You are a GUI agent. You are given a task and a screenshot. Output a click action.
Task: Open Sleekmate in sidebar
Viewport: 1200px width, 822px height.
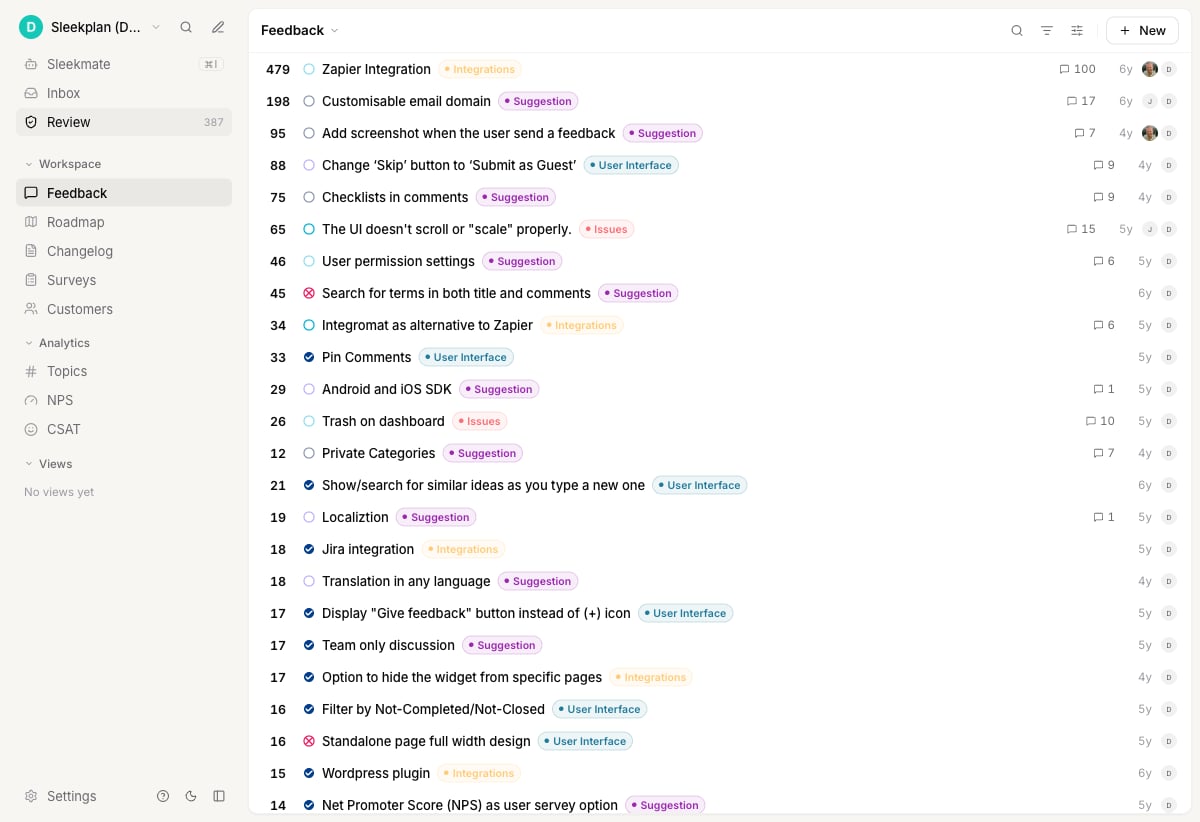pos(124,64)
